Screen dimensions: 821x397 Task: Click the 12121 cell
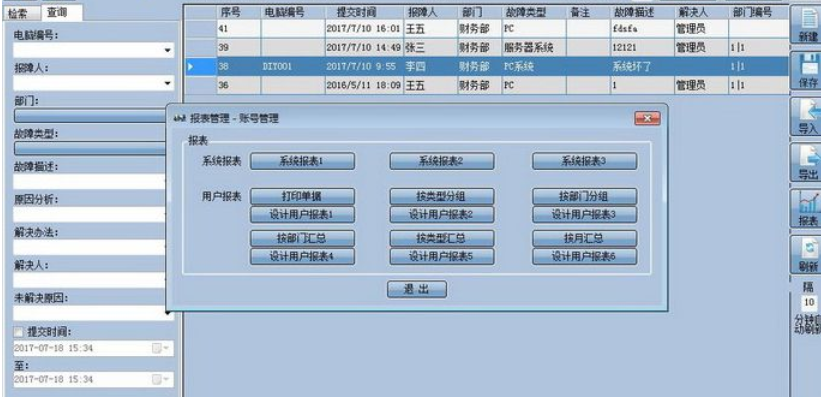[x=642, y=48]
